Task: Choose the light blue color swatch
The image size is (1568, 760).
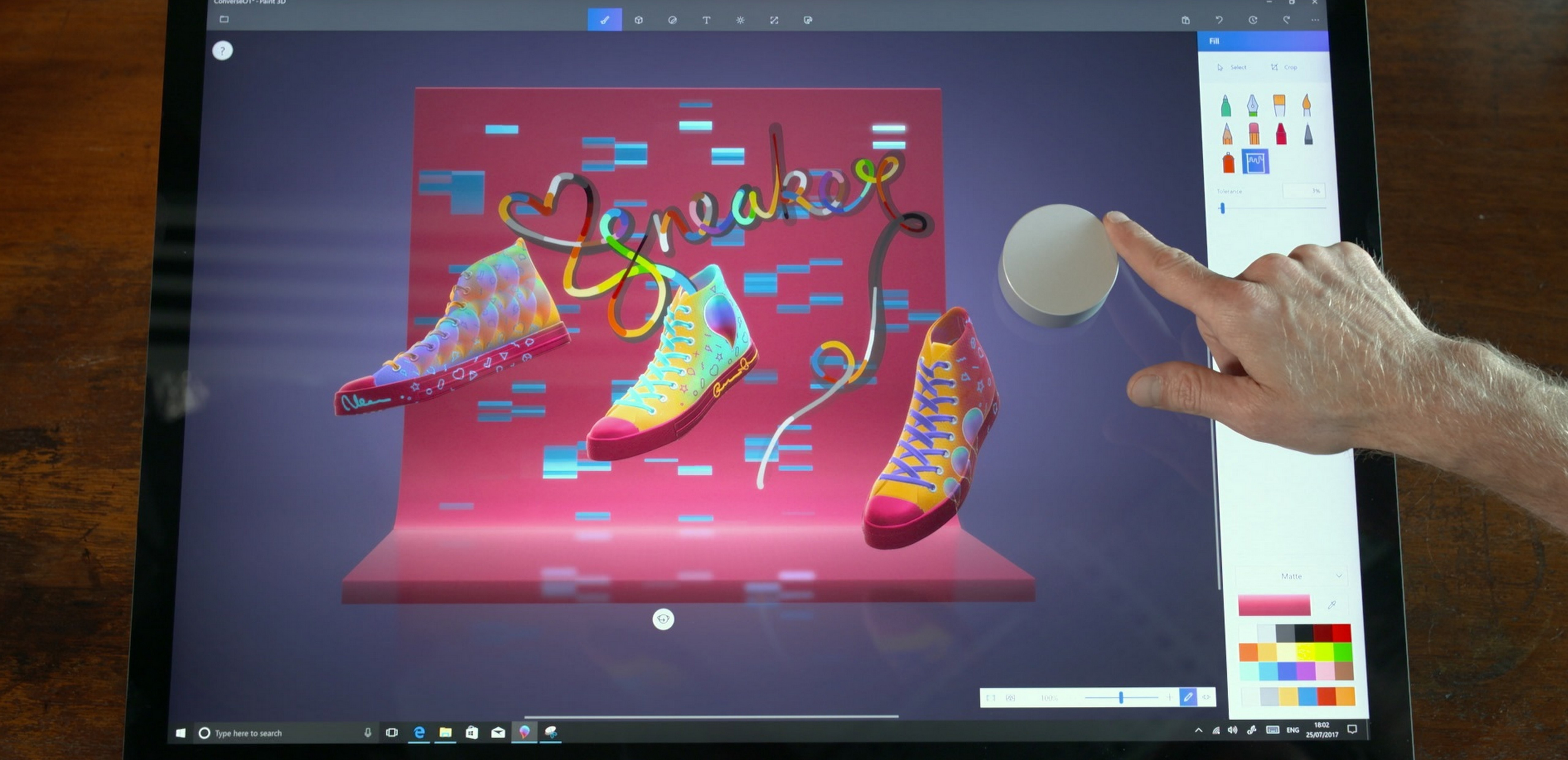Action: 1268,671
